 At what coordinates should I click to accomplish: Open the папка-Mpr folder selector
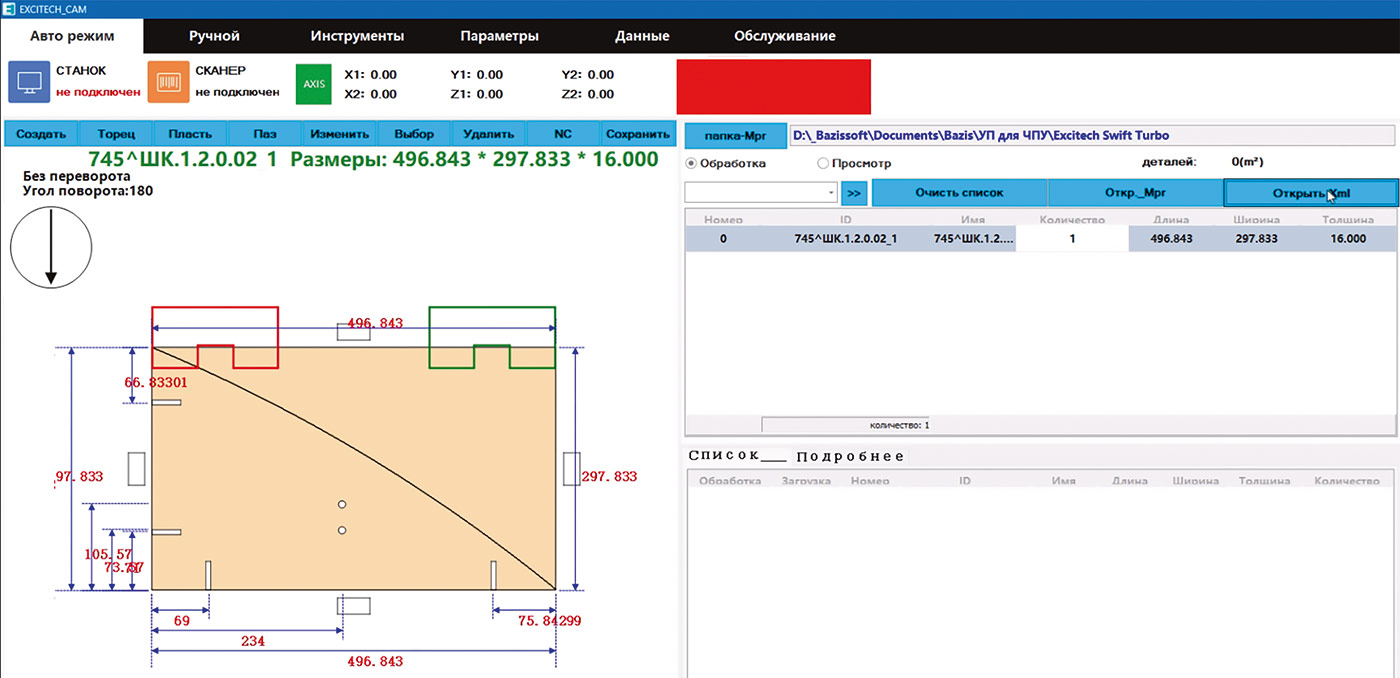point(735,135)
